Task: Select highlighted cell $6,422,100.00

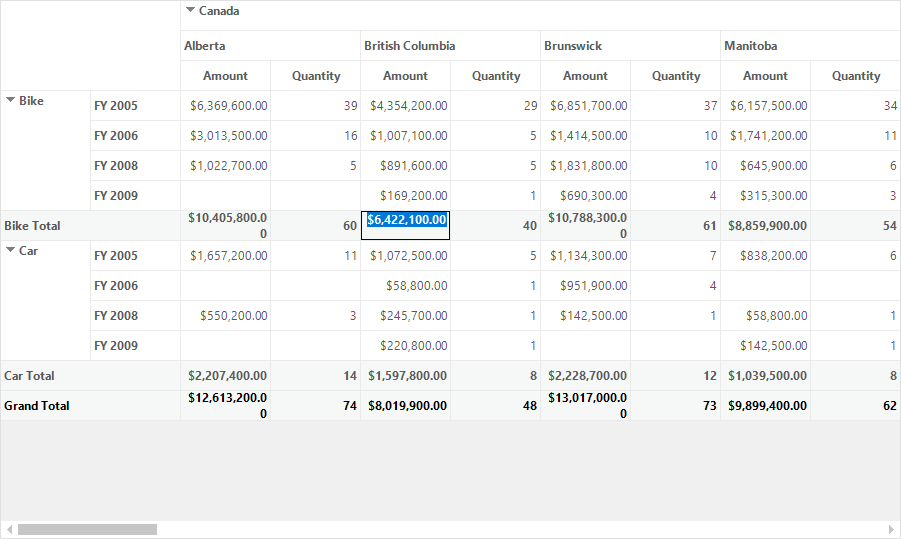Action: (406, 225)
